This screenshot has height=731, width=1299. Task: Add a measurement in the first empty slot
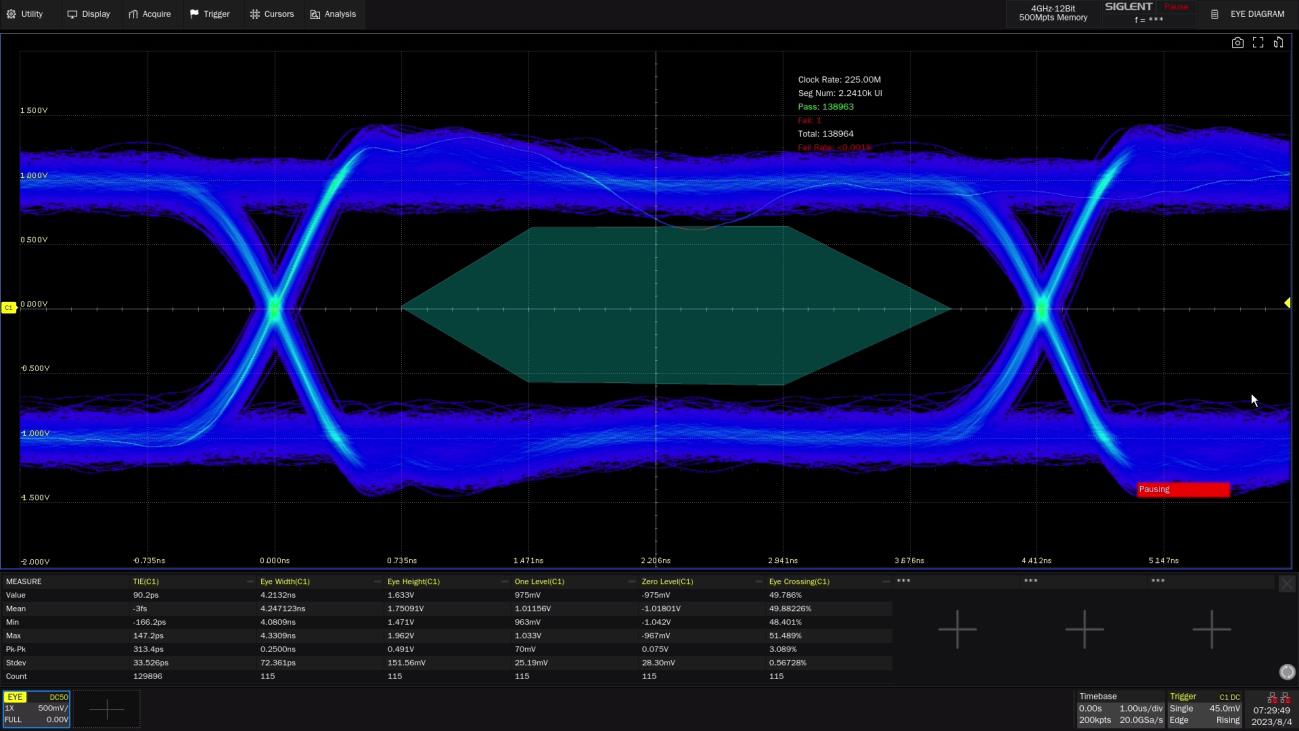[957, 629]
